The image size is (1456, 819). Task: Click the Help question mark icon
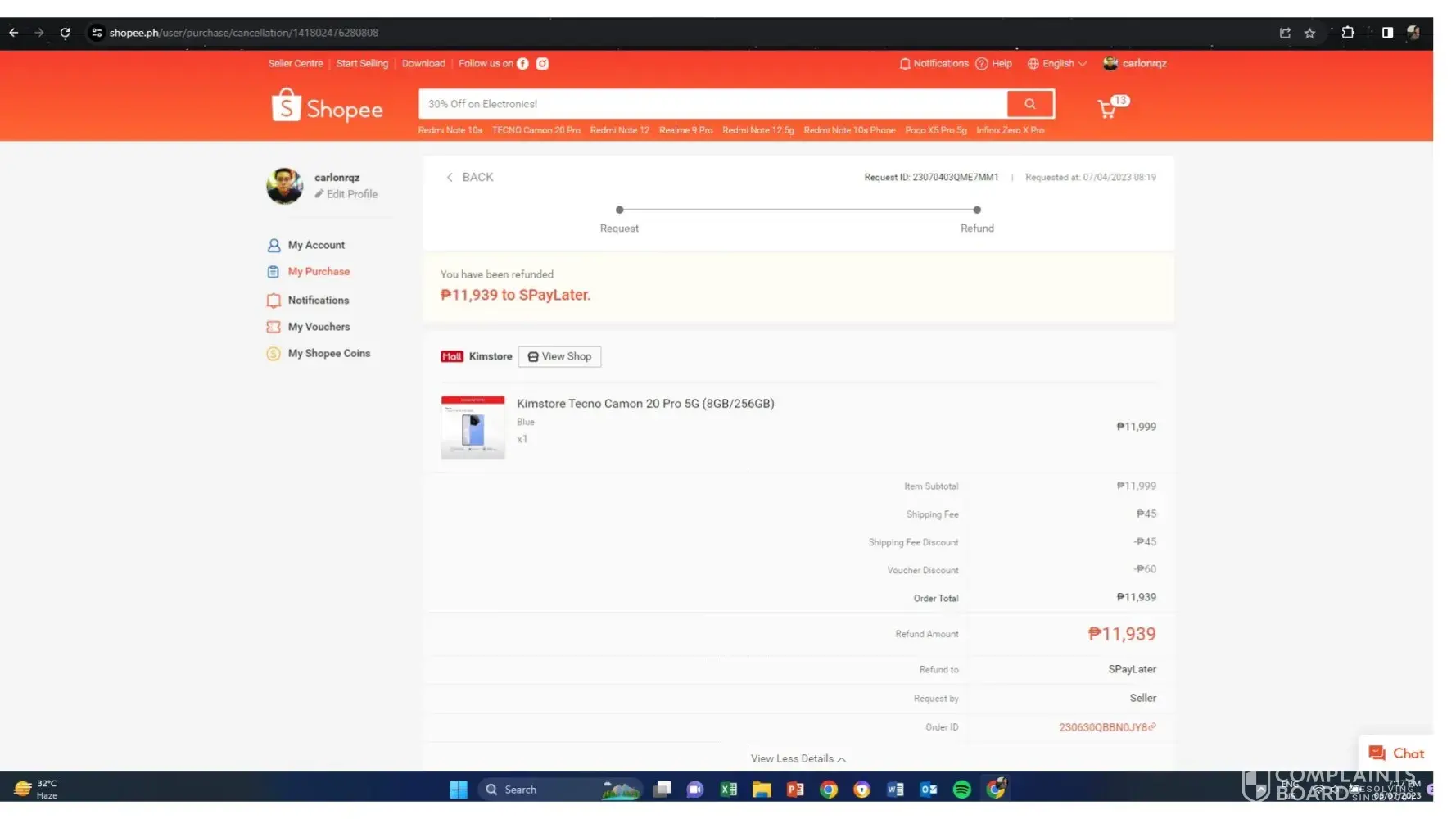[981, 64]
